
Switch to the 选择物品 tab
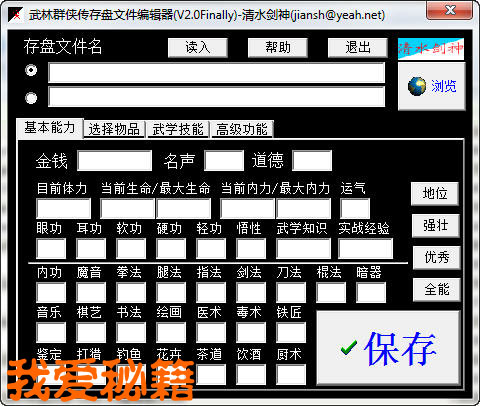[114, 129]
